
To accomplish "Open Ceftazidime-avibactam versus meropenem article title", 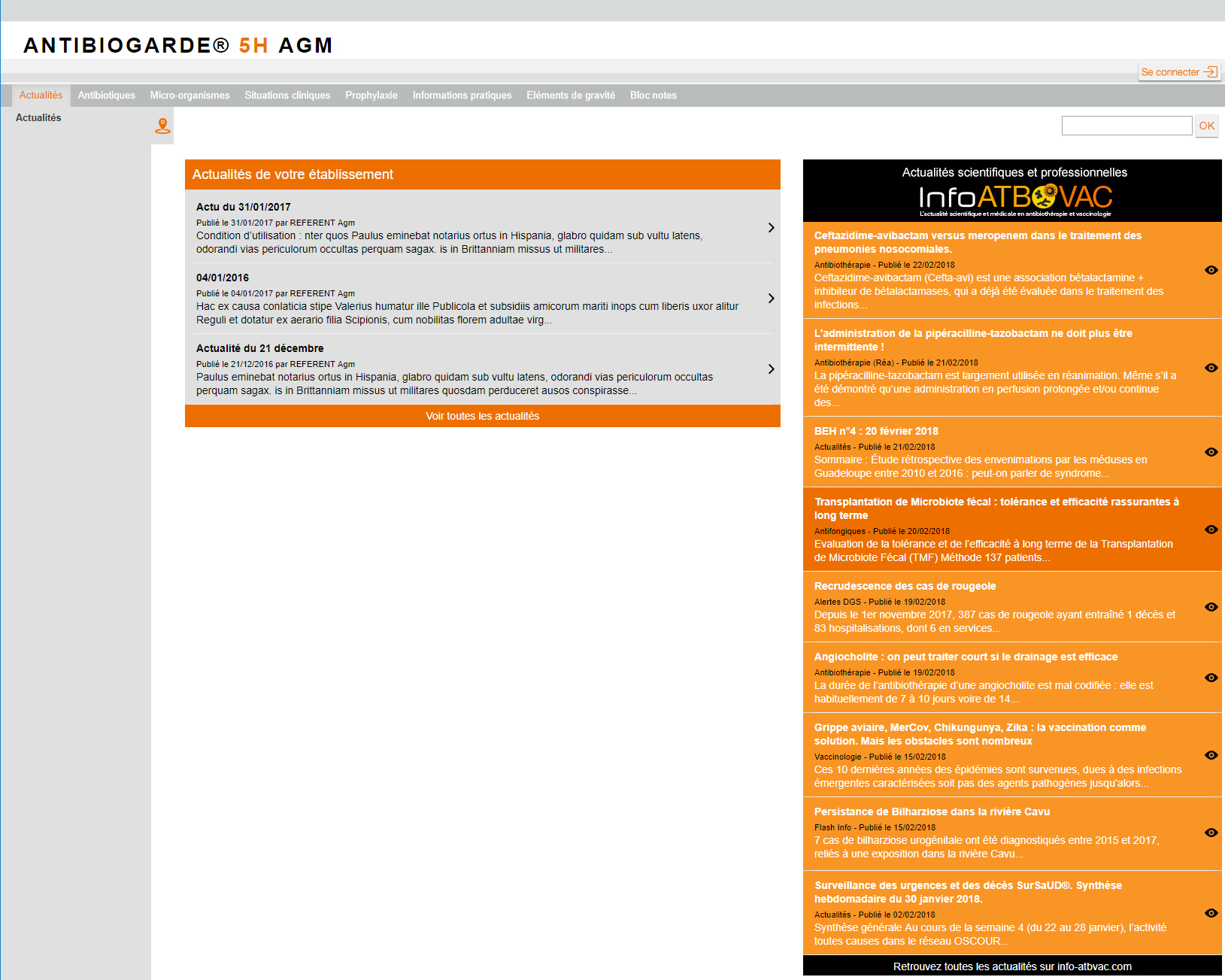I will tap(978, 242).
